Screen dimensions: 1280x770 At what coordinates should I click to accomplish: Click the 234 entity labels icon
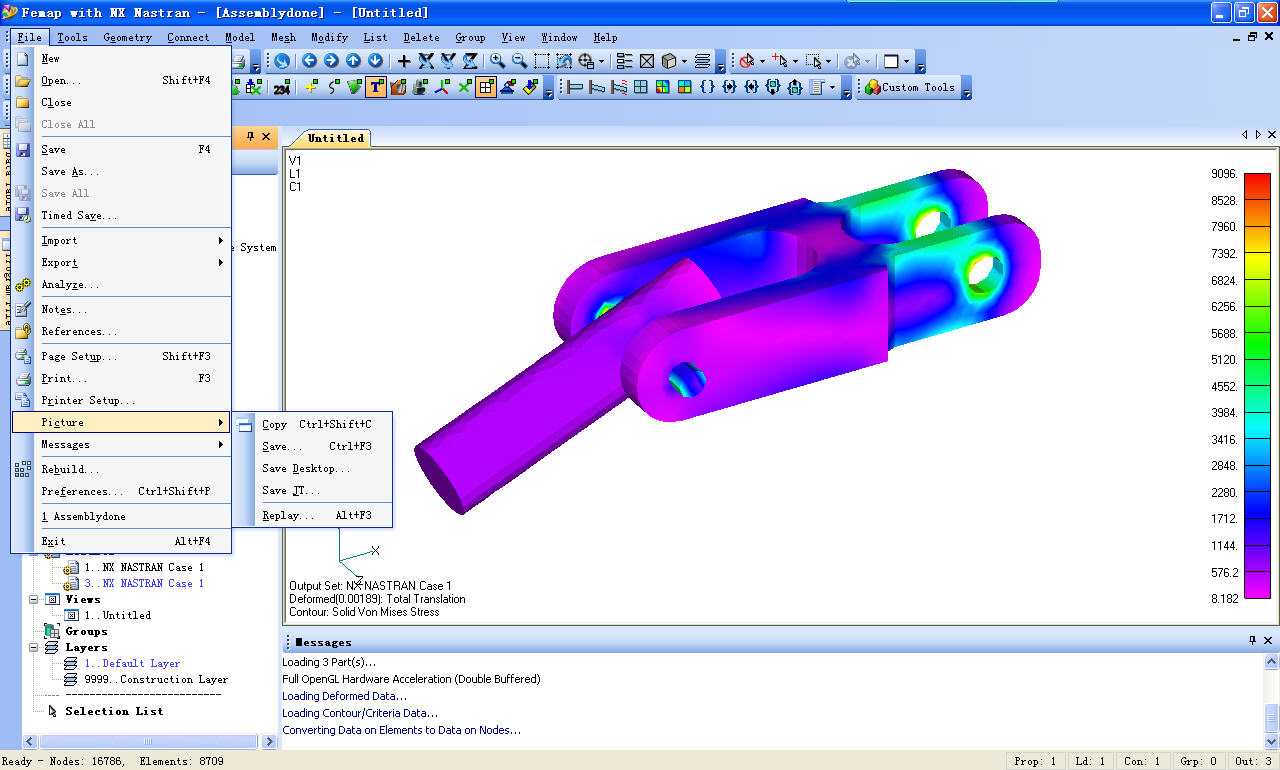281,88
